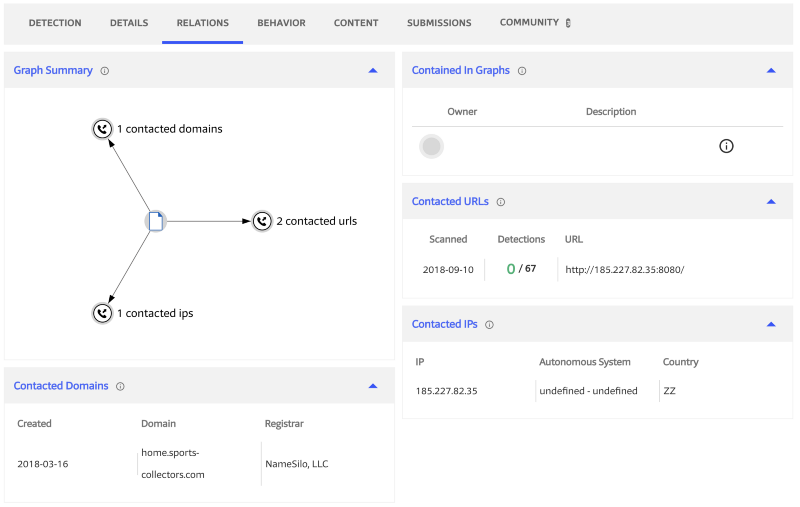Collapse the Contacted Domains section
The height and width of the screenshot is (507, 800).
click(373, 386)
